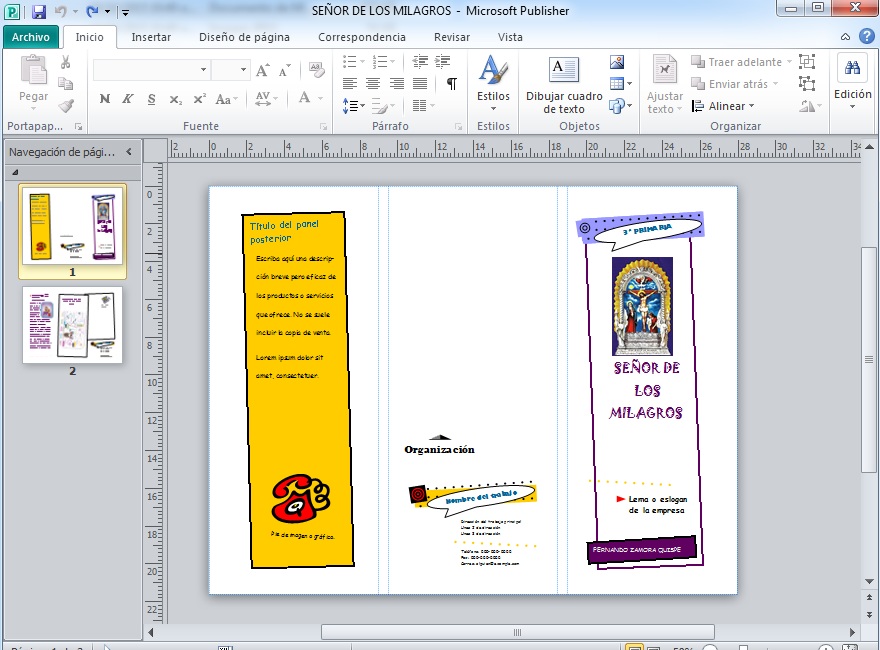
Task: Collapse the page navigation panel
Action: pos(128,152)
